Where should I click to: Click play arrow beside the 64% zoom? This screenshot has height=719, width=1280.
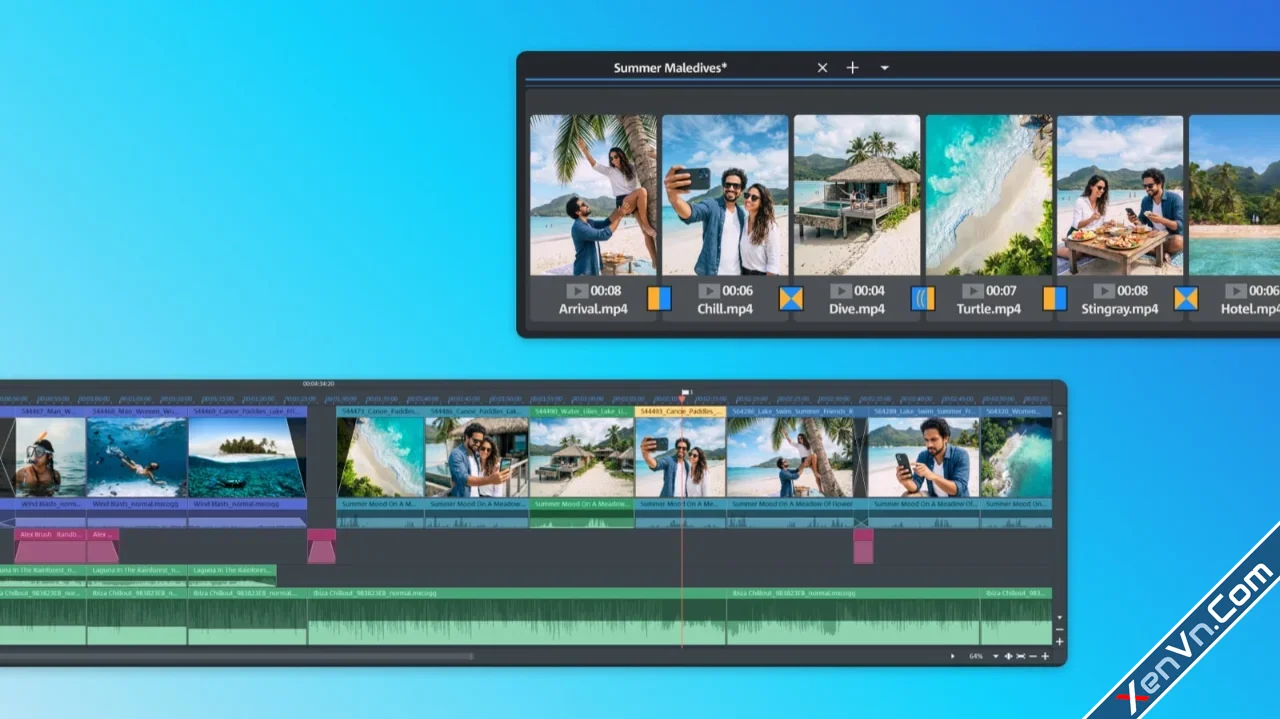(x=952, y=657)
